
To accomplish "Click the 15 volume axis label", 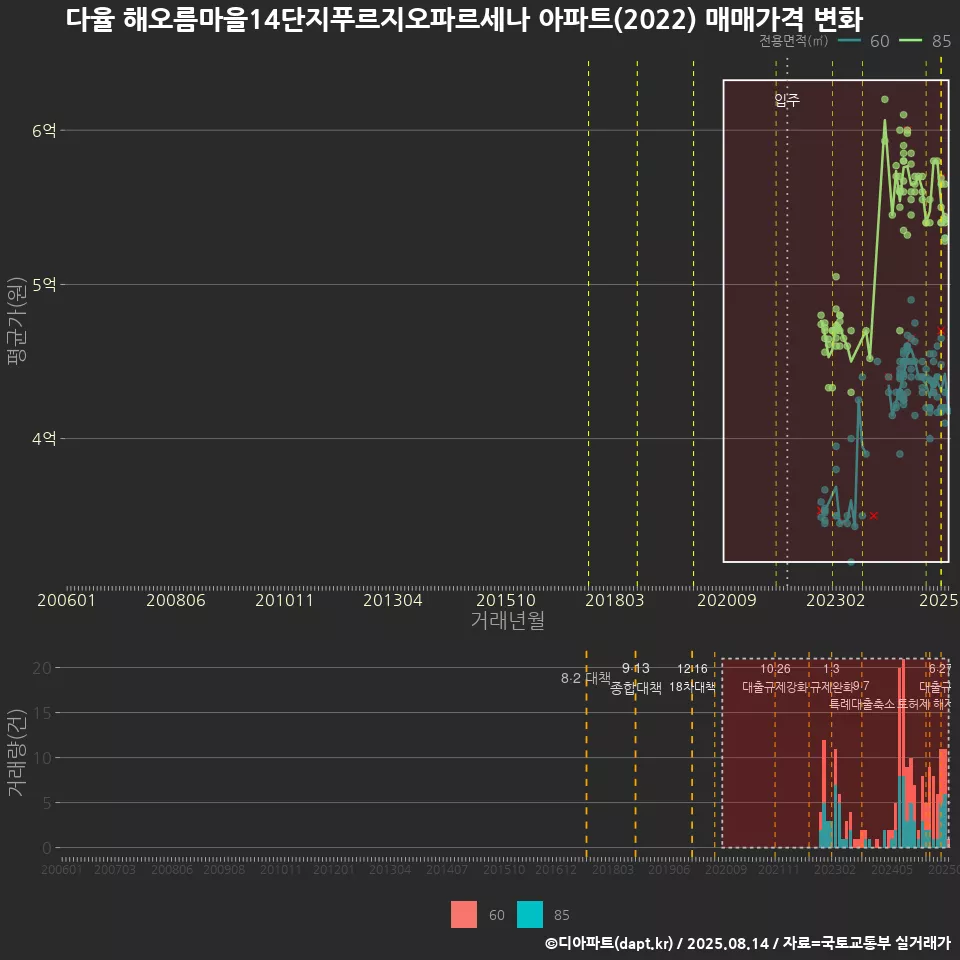I will point(42,713).
